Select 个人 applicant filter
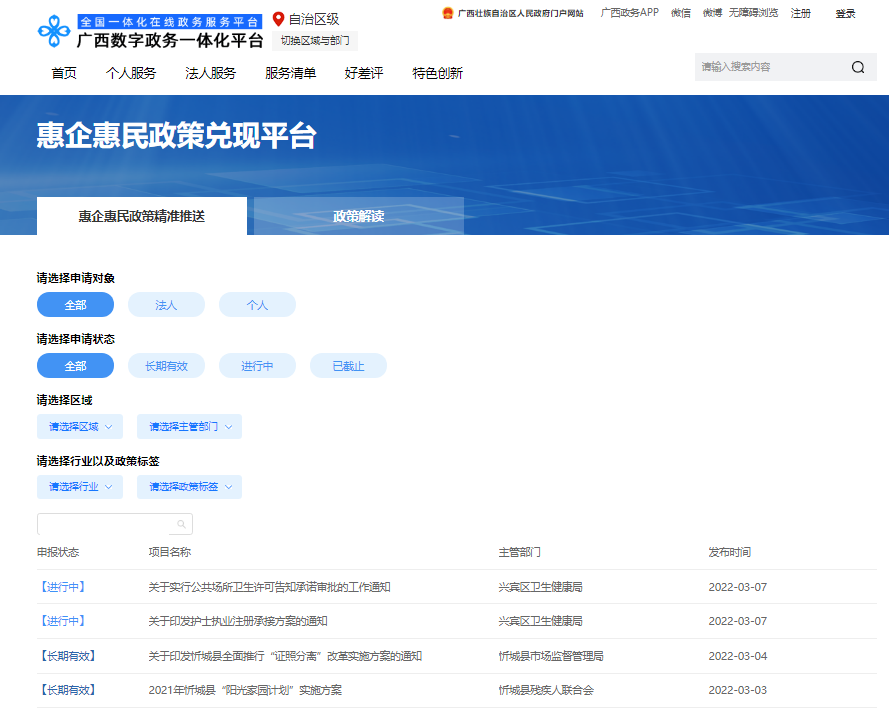The width and height of the screenshot is (889, 715). tap(257, 305)
